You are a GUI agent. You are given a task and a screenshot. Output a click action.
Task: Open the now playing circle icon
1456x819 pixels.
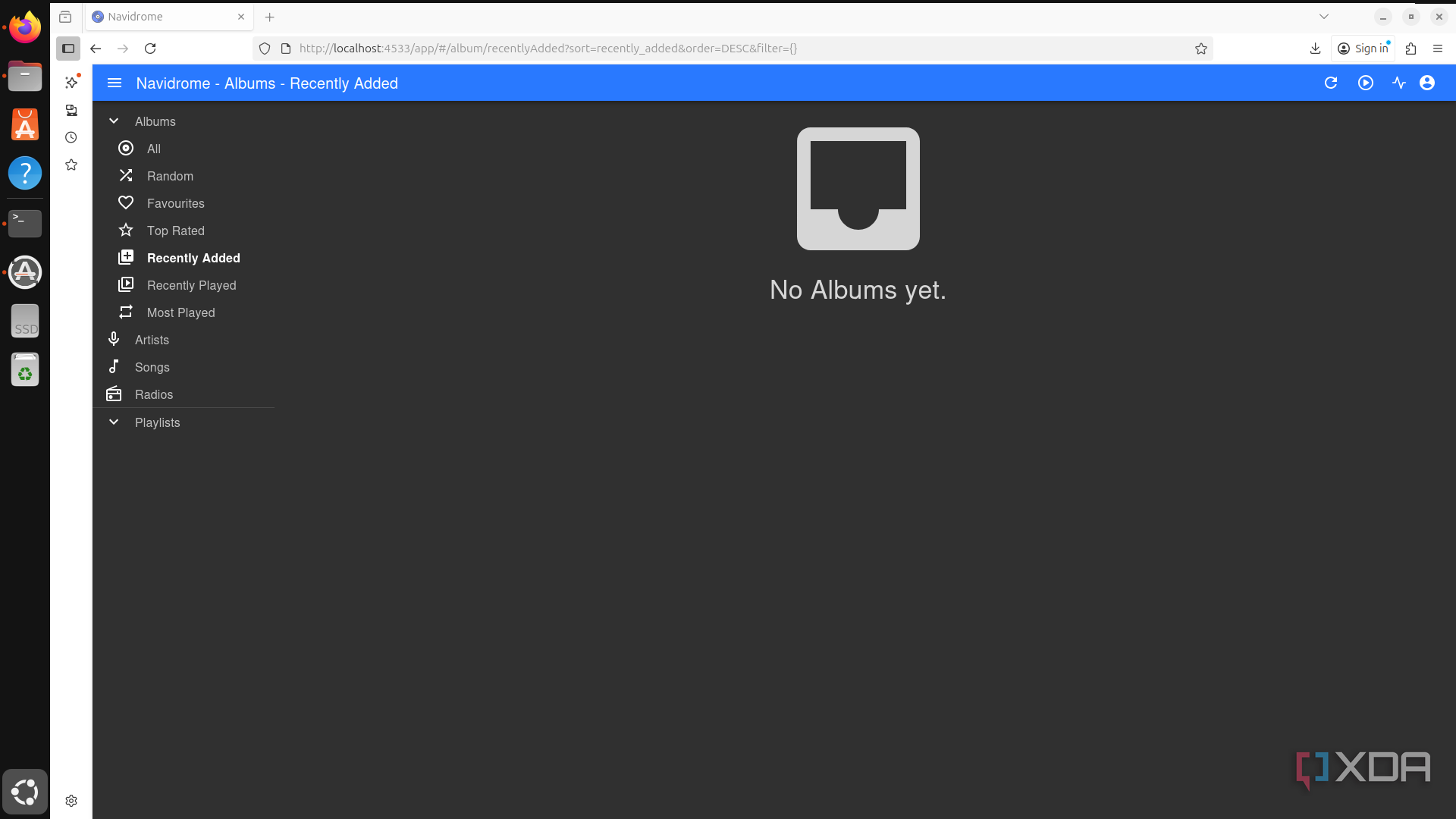(1366, 83)
